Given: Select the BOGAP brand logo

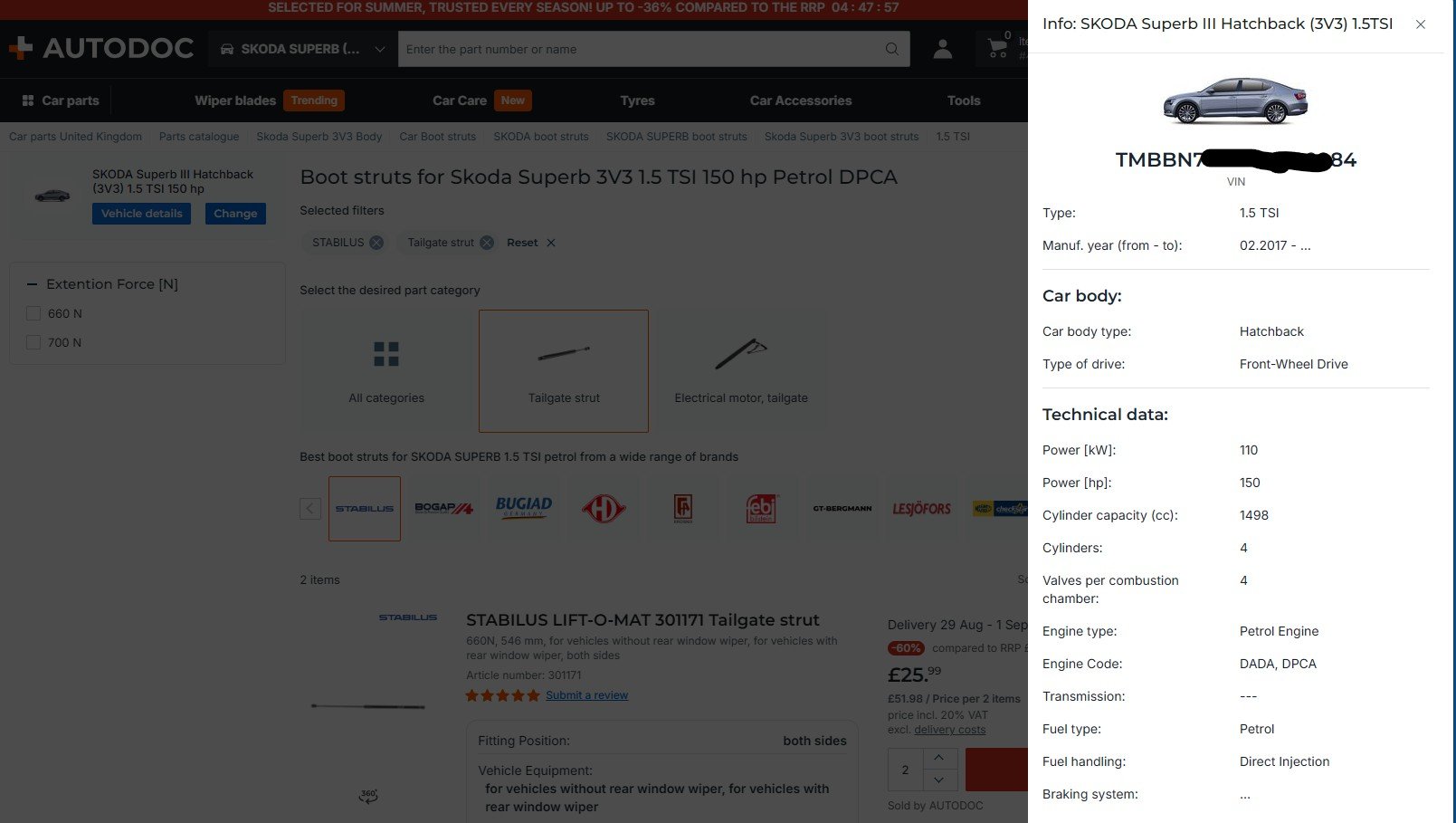Looking at the screenshot, I should (x=444, y=509).
